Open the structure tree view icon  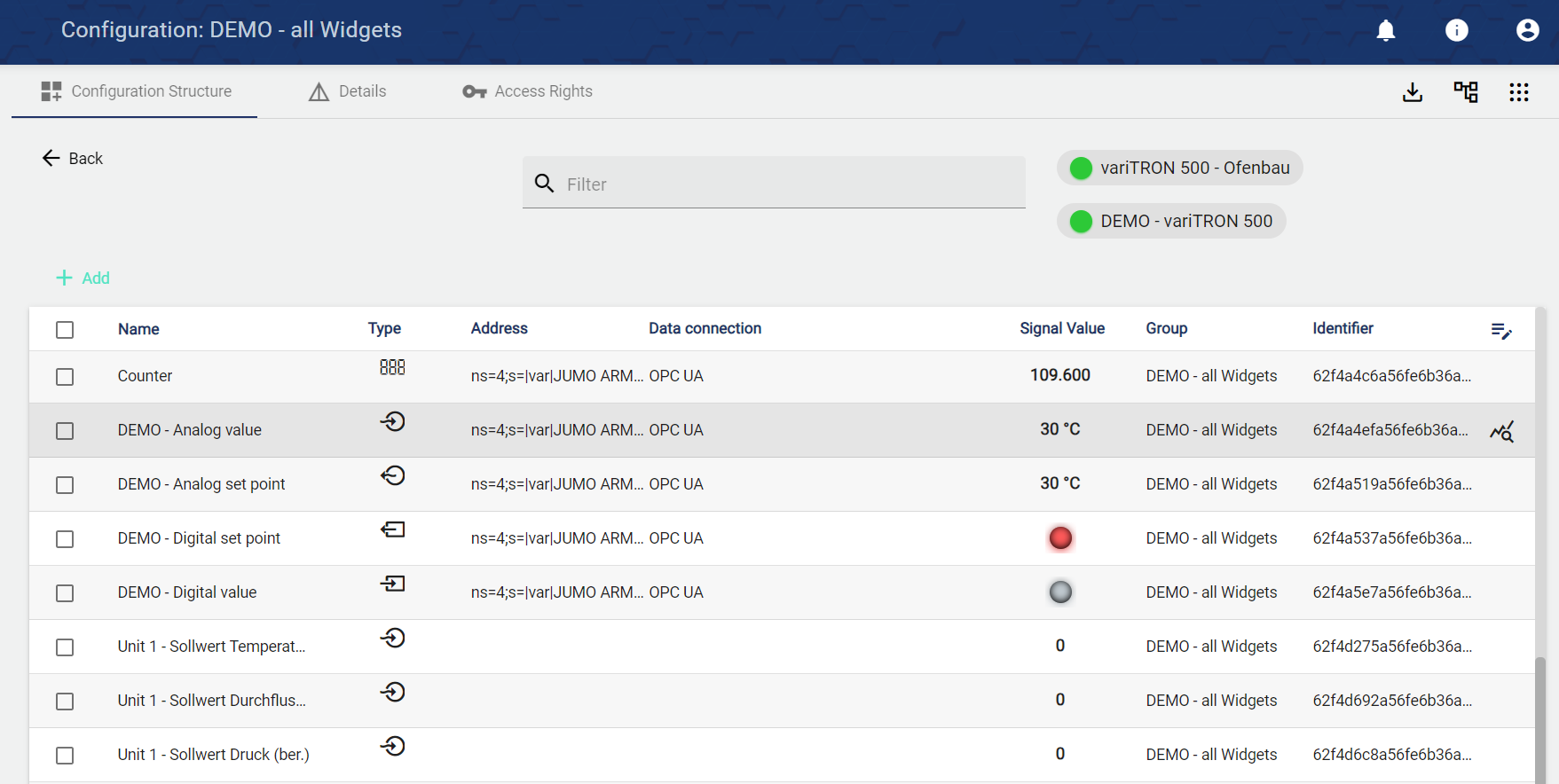tap(1465, 92)
